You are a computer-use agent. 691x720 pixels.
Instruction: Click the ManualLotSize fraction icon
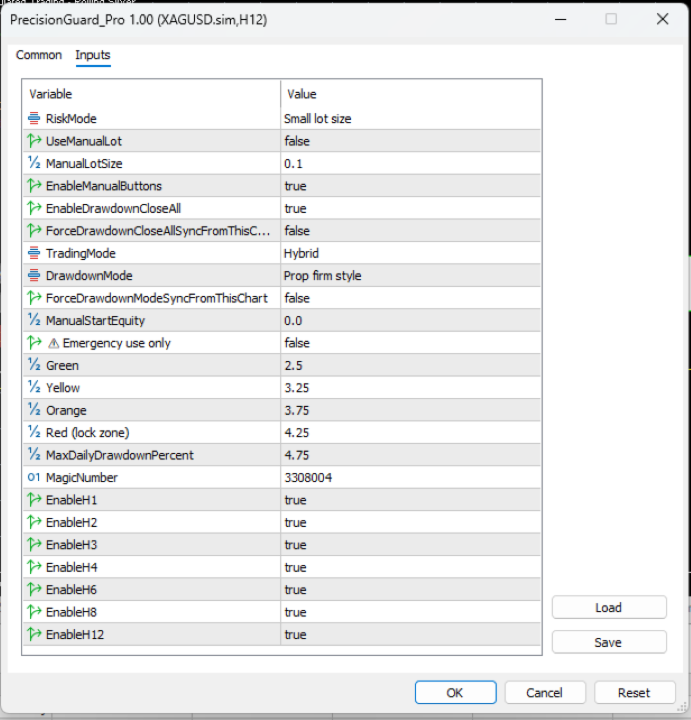pos(34,163)
